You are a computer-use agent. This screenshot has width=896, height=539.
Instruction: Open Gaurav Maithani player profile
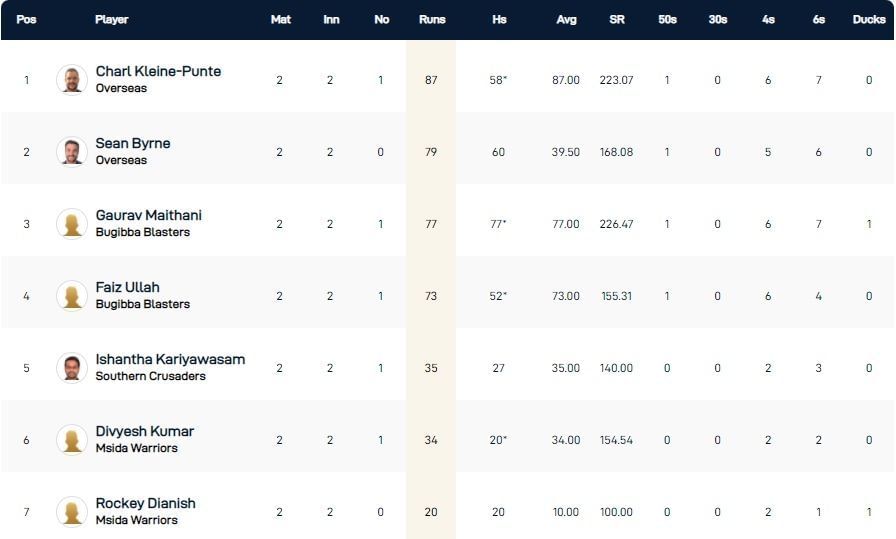point(146,216)
